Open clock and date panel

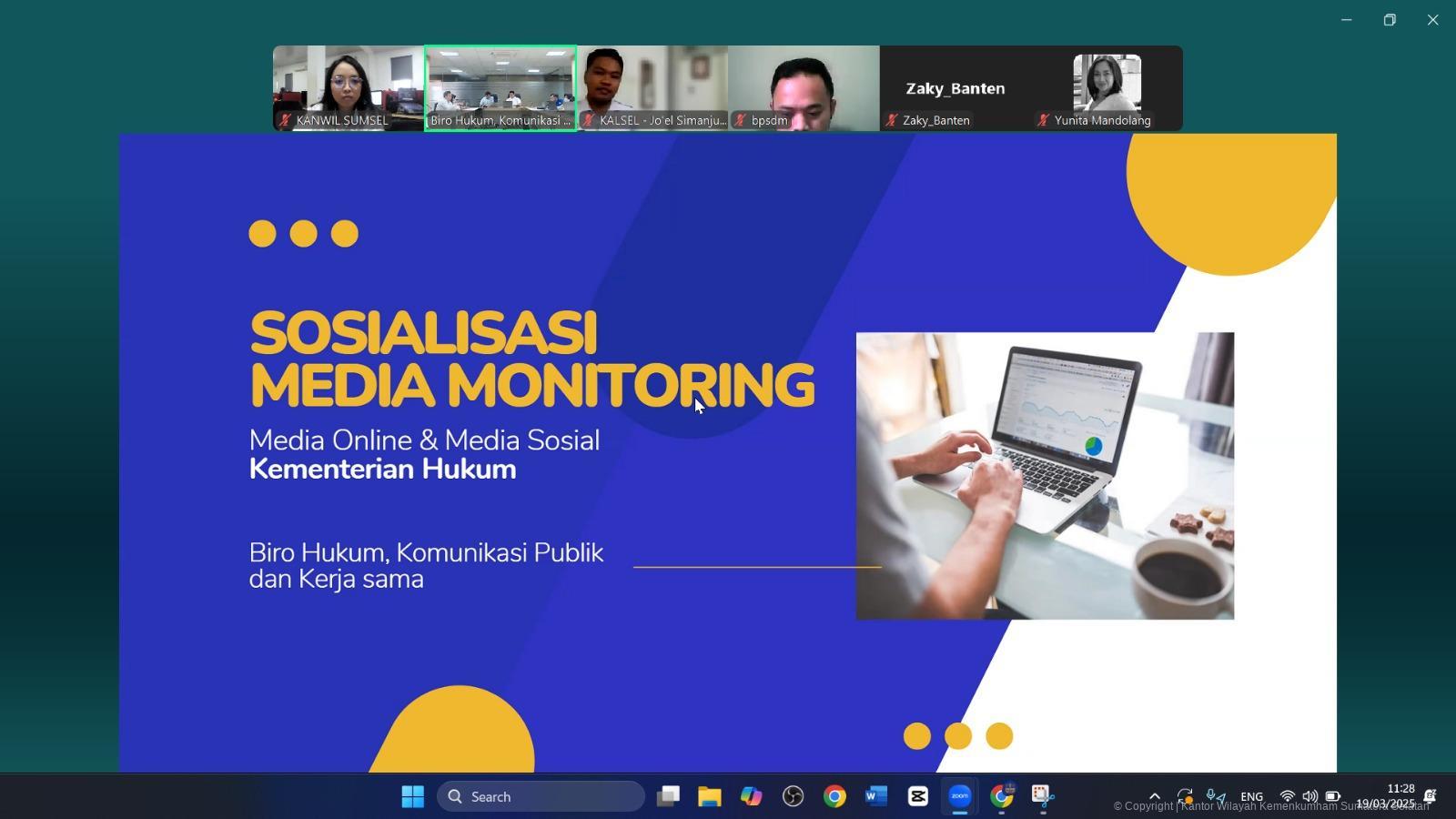click(1386, 796)
